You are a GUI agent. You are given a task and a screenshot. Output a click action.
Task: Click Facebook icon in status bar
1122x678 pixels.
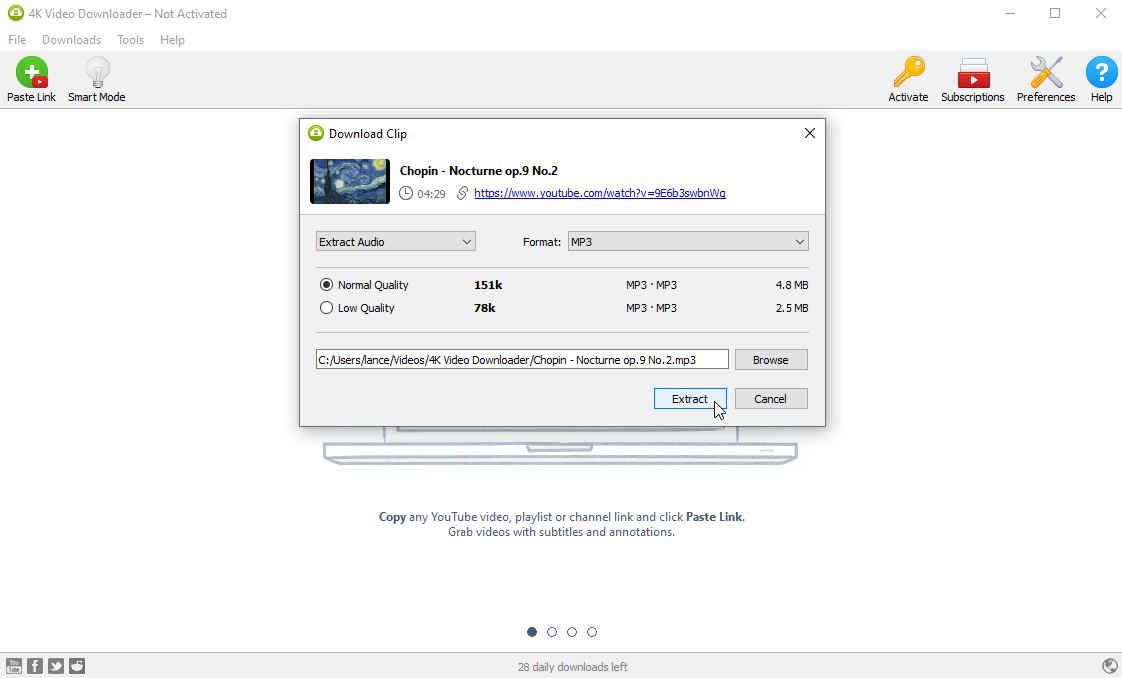tap(35, 666)
